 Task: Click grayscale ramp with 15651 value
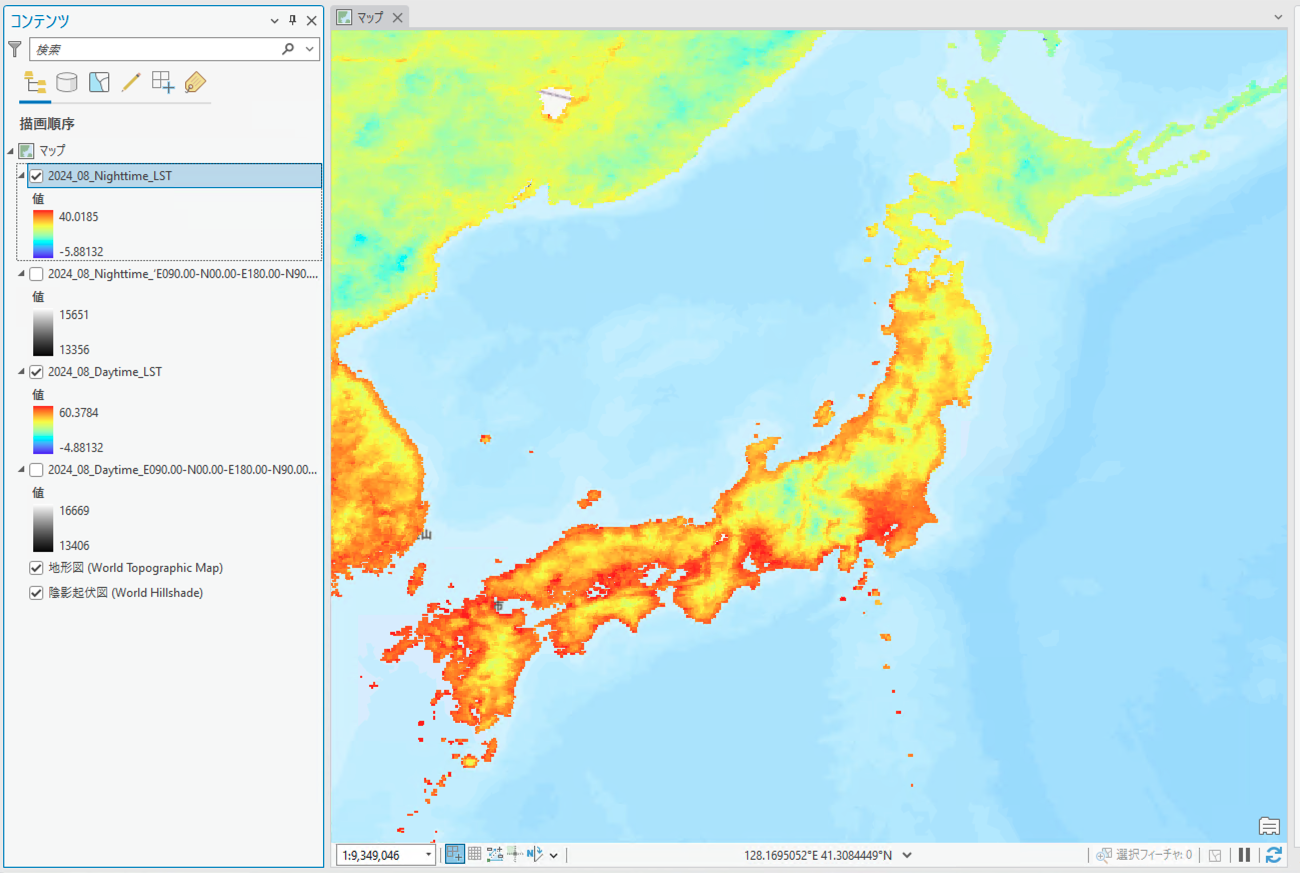pos(43,332)
